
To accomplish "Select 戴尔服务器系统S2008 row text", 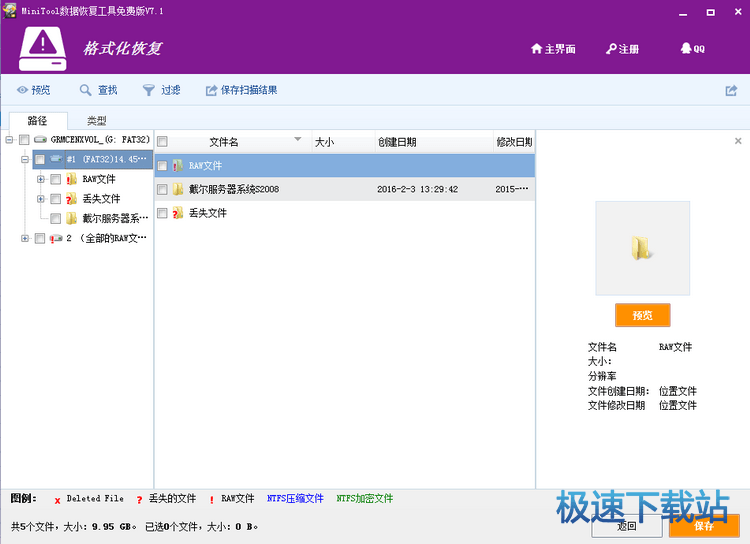I will coord(234,189).
